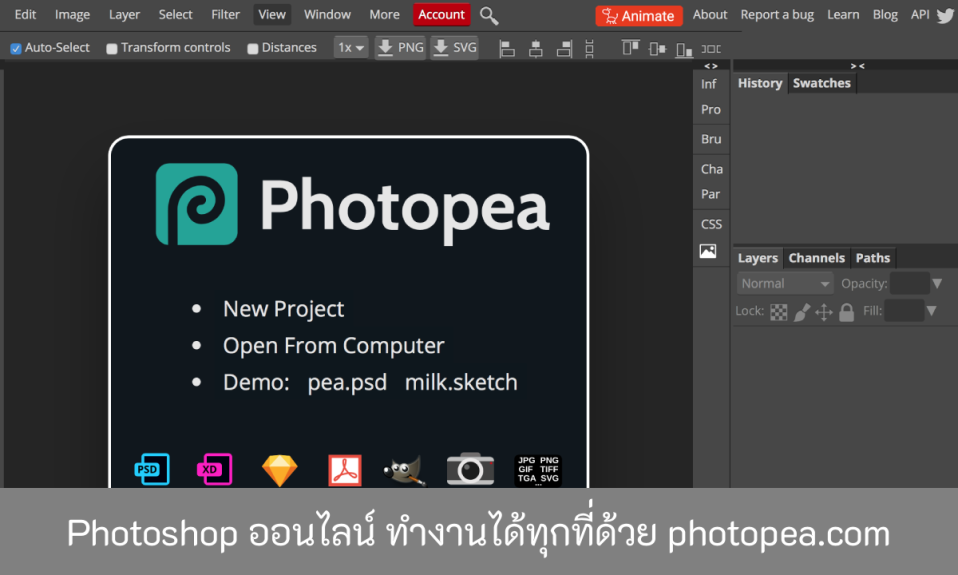Image resolution: width=958 pixels, height=575 pixels.
Task: Align top edges icon
Action: 631,48
